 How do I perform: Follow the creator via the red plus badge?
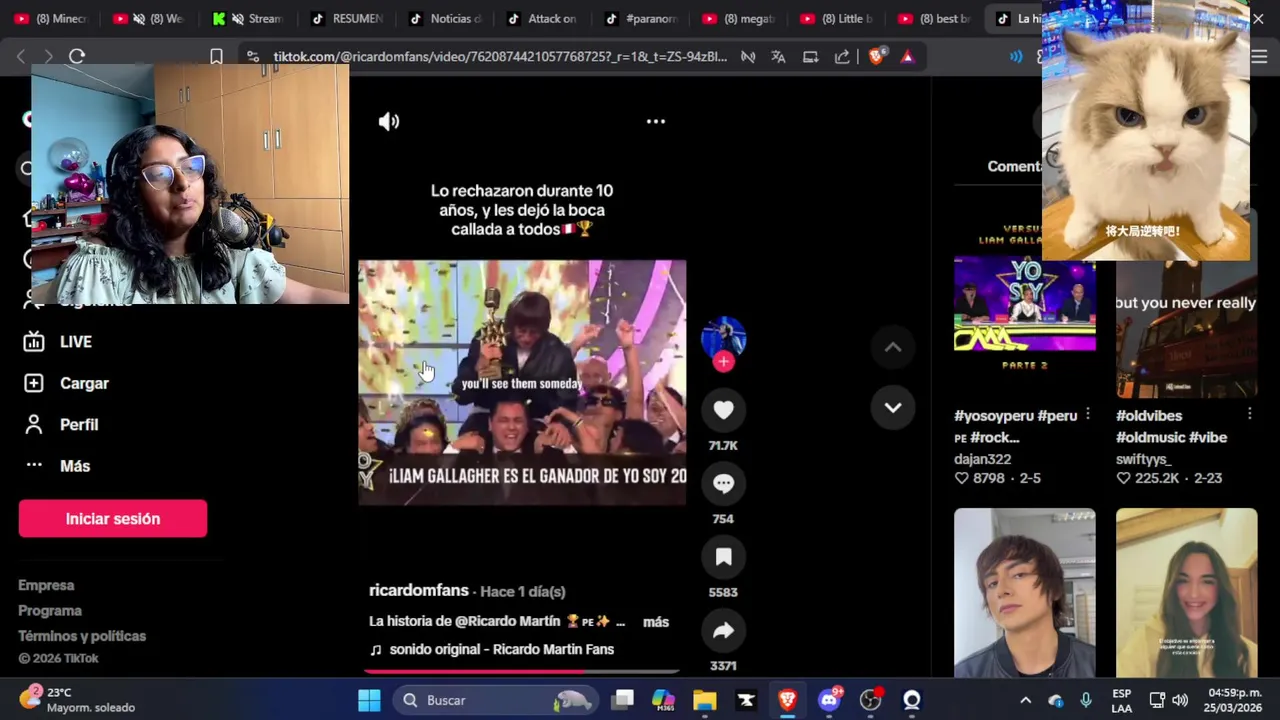pos(723,362)
